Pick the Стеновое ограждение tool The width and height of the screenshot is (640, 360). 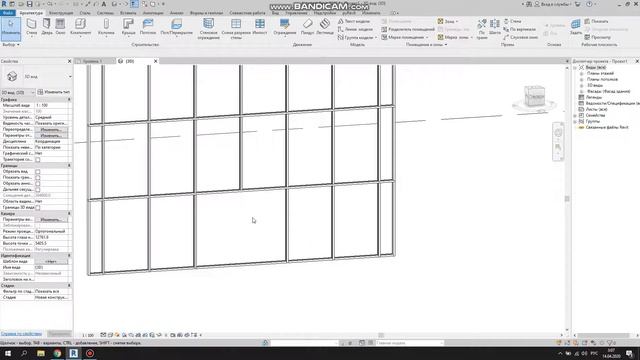(209, 29)
